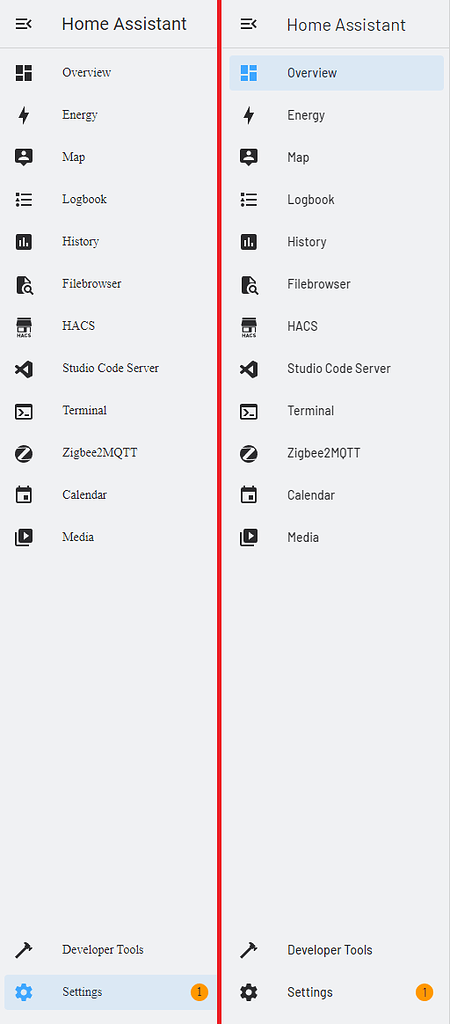Viewport: 450px width, 1024px height.
Task: Collapse the right sidebar using the menu icon
Action: coord(248,24)
